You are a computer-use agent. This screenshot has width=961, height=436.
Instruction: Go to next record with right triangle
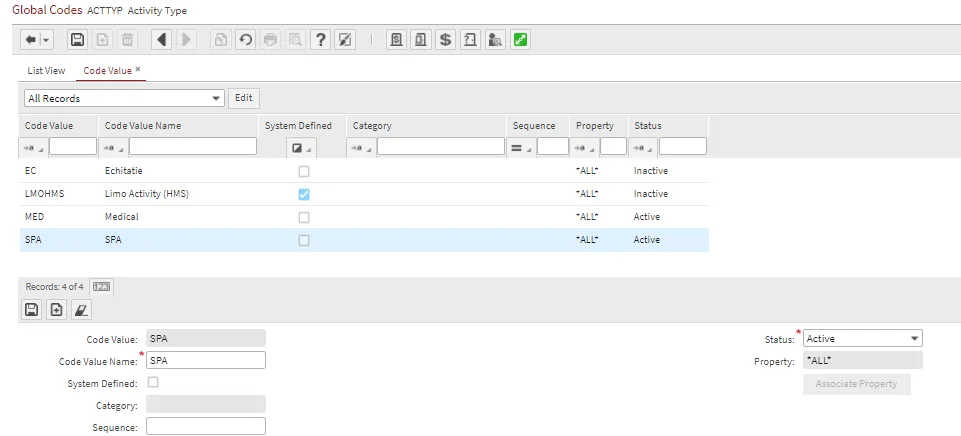(x=186, y=40)
